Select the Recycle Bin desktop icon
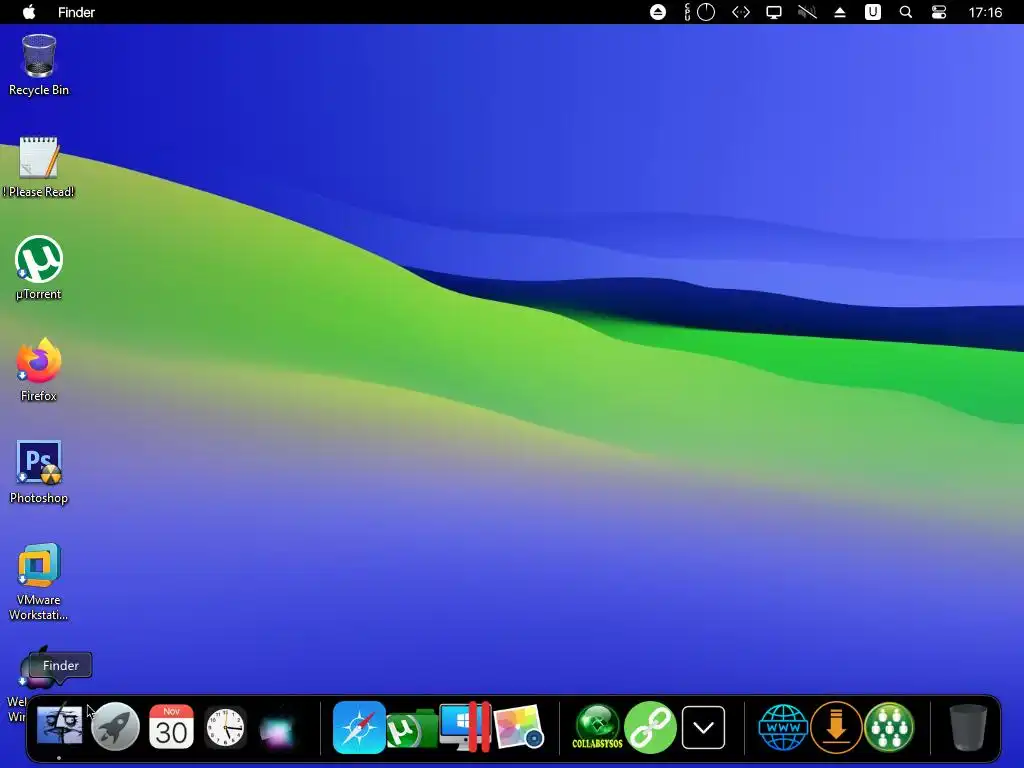The width and height of the screenshot is (1024, 768). tap(39, 65)
